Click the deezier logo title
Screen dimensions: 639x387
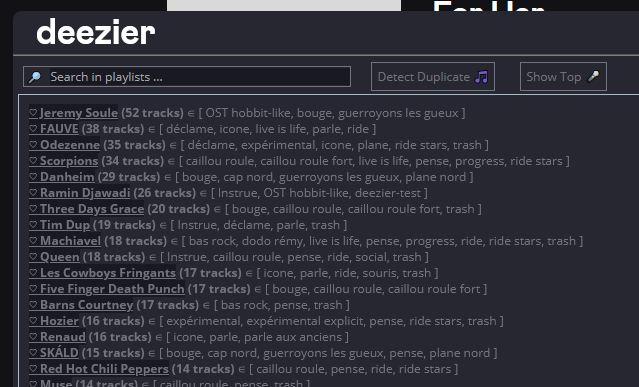coord(96,32)
